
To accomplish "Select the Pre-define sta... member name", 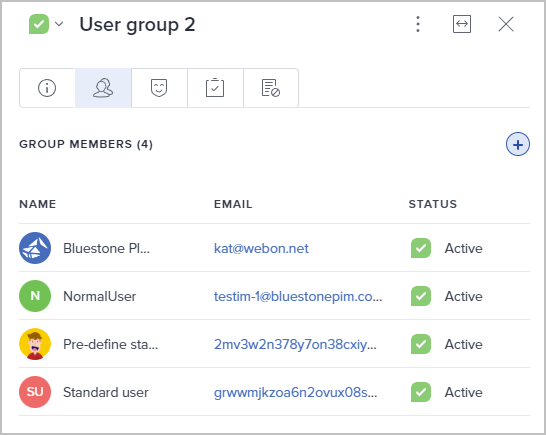I will tap(110, 344).
